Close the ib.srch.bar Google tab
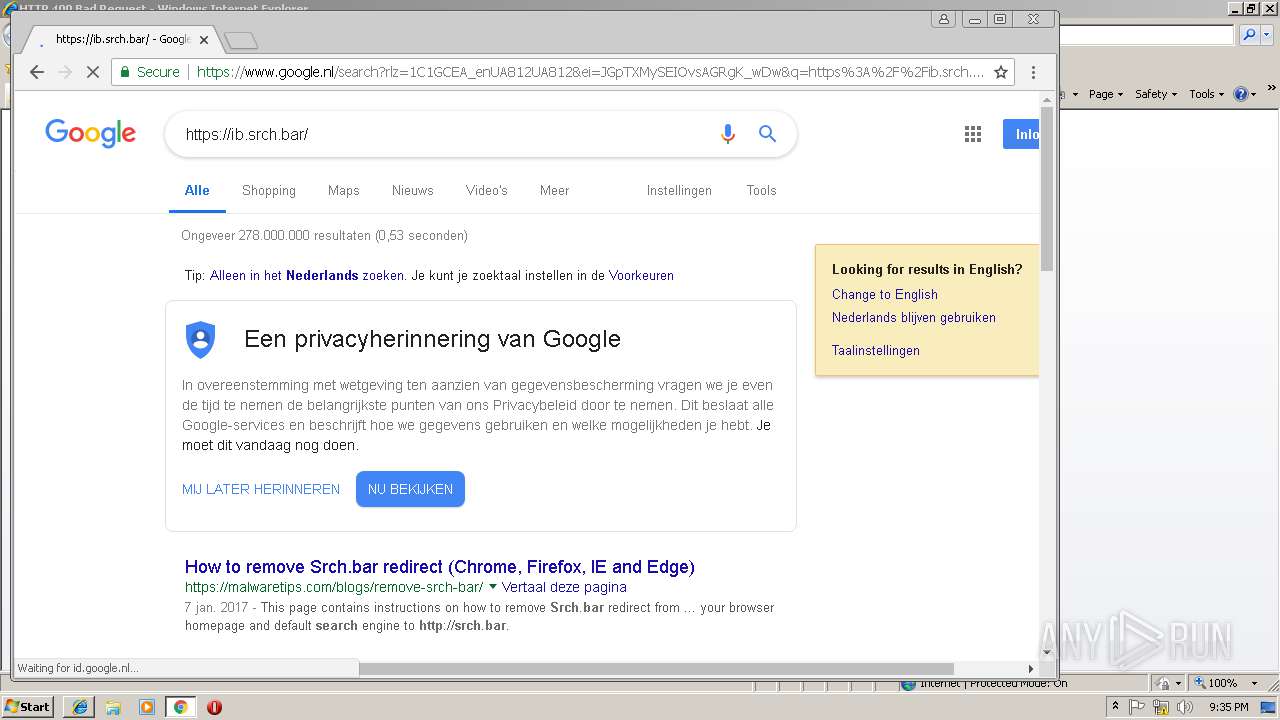Screen dimensions: 1280x720 tap(204, 40)
